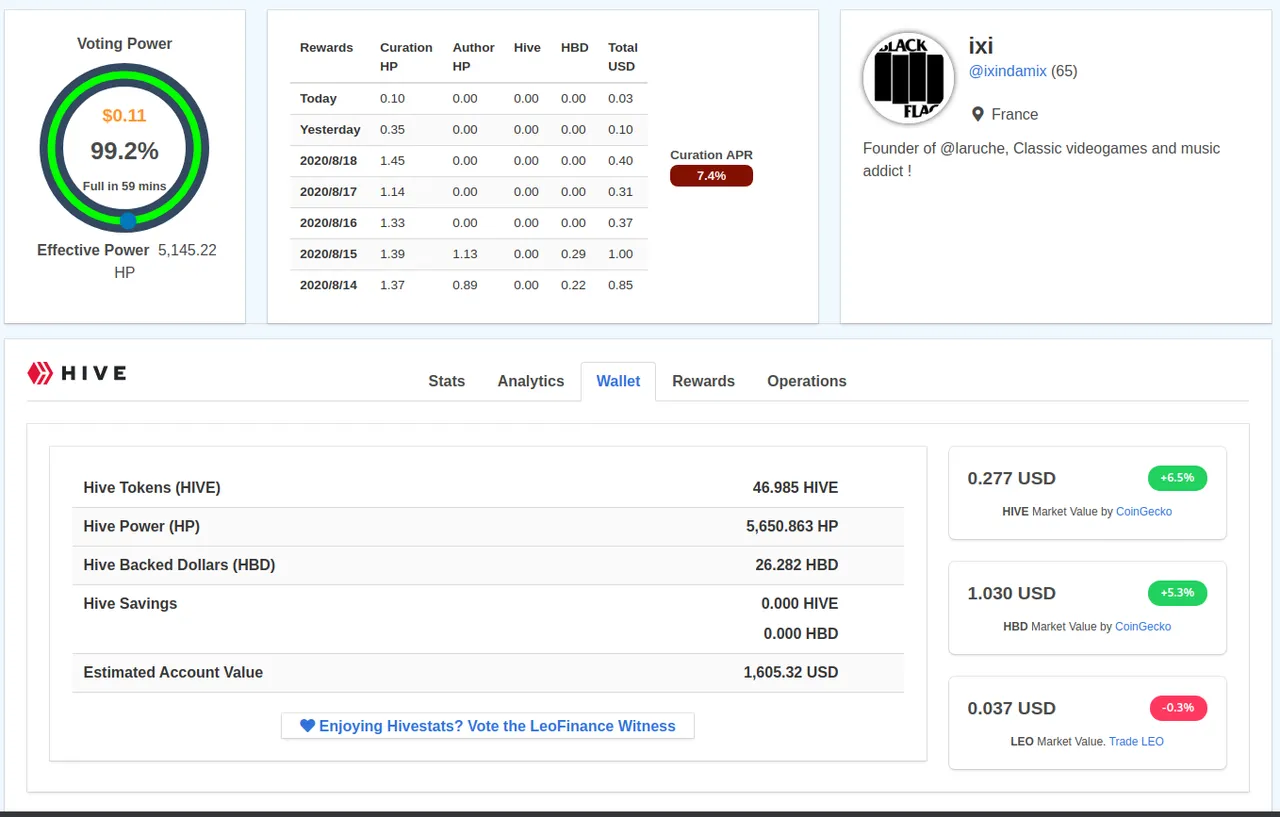This screenshot has height=817, width=1280.
Task: Click the +5.3% HBD change badge
Action: coord(1177,593)
